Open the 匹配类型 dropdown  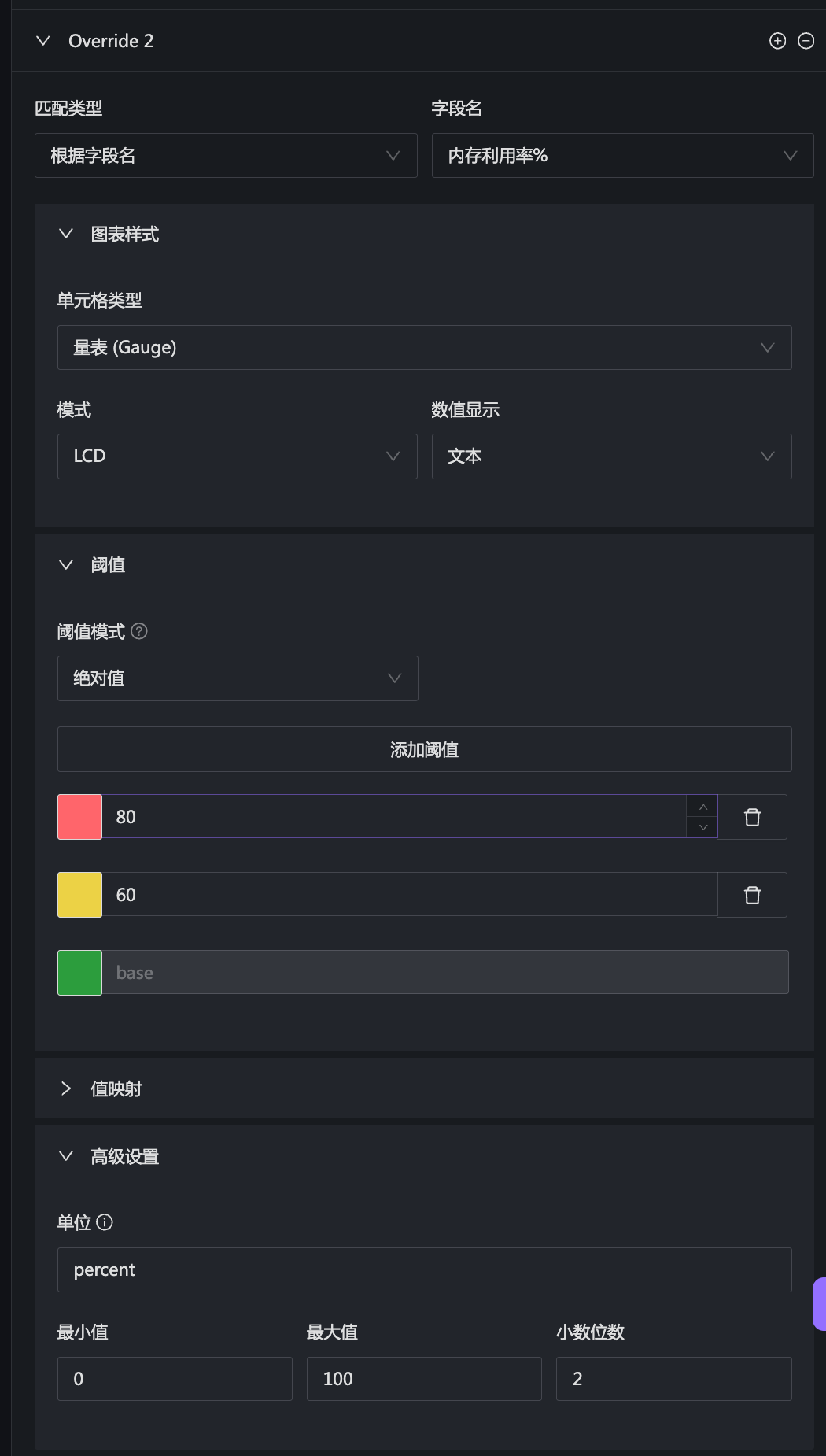point(226,156)
